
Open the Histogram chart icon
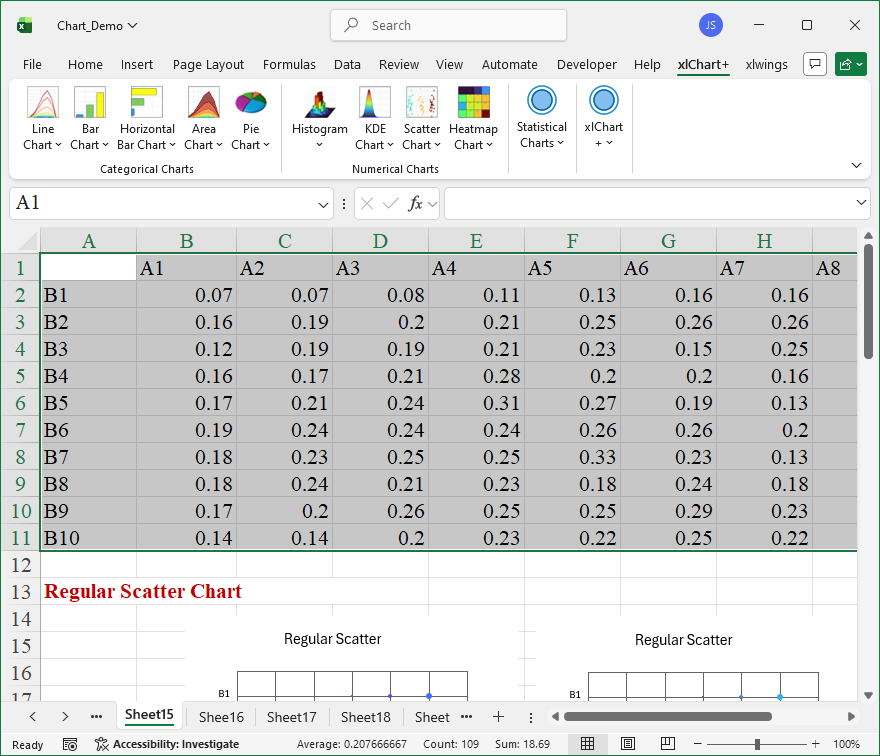(319, 104)
